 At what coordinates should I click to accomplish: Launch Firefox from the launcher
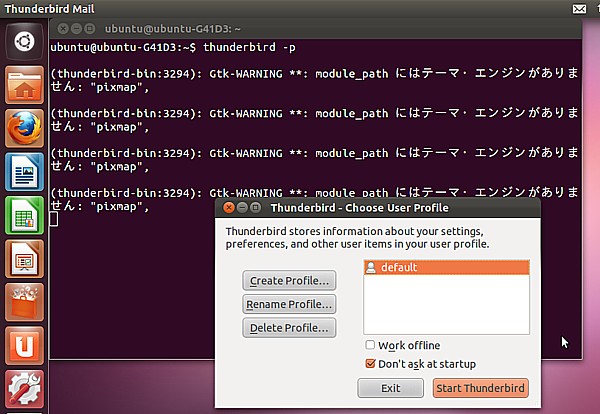(24, 128)
